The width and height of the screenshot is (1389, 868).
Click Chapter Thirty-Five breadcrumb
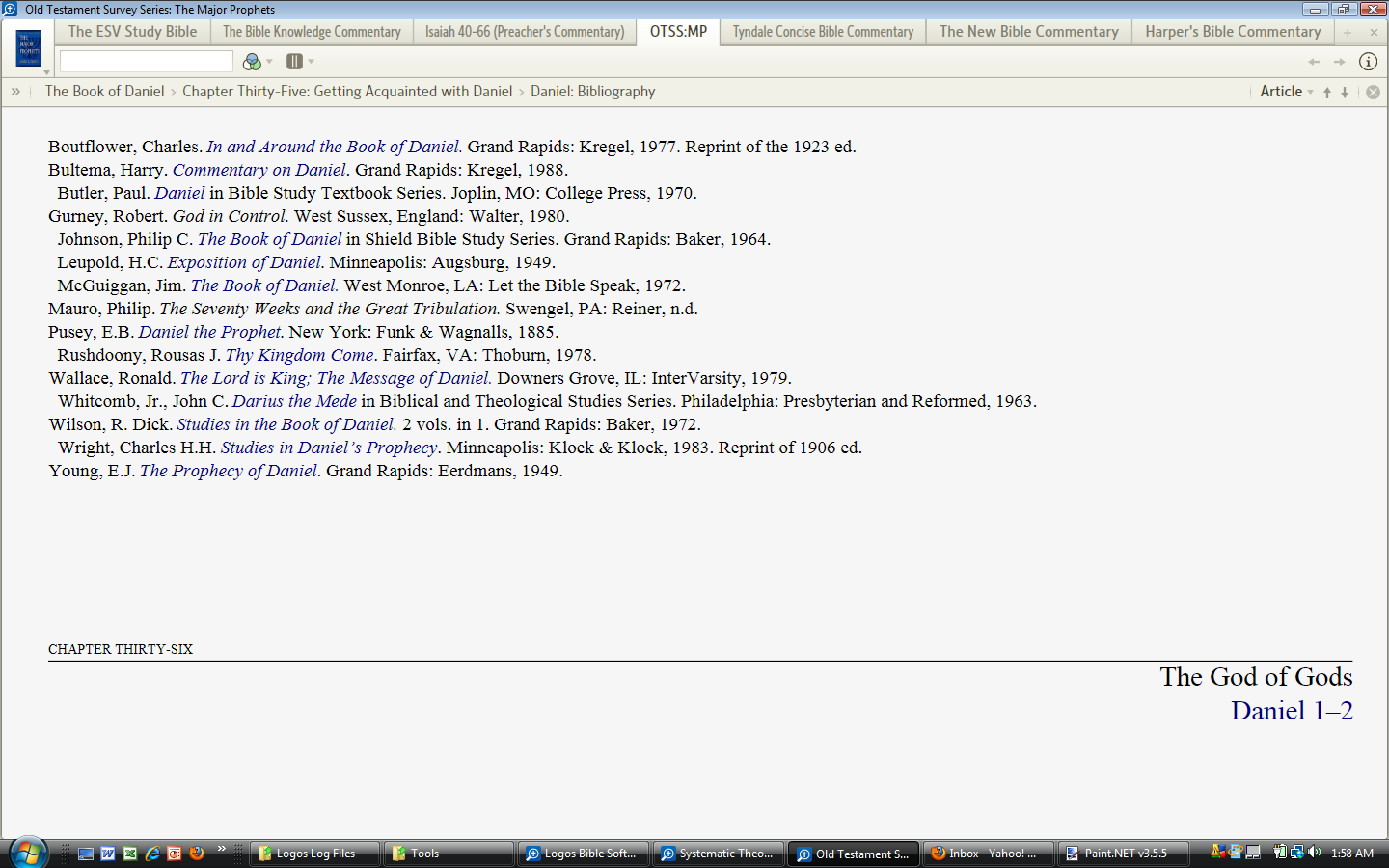pos(347,92)
